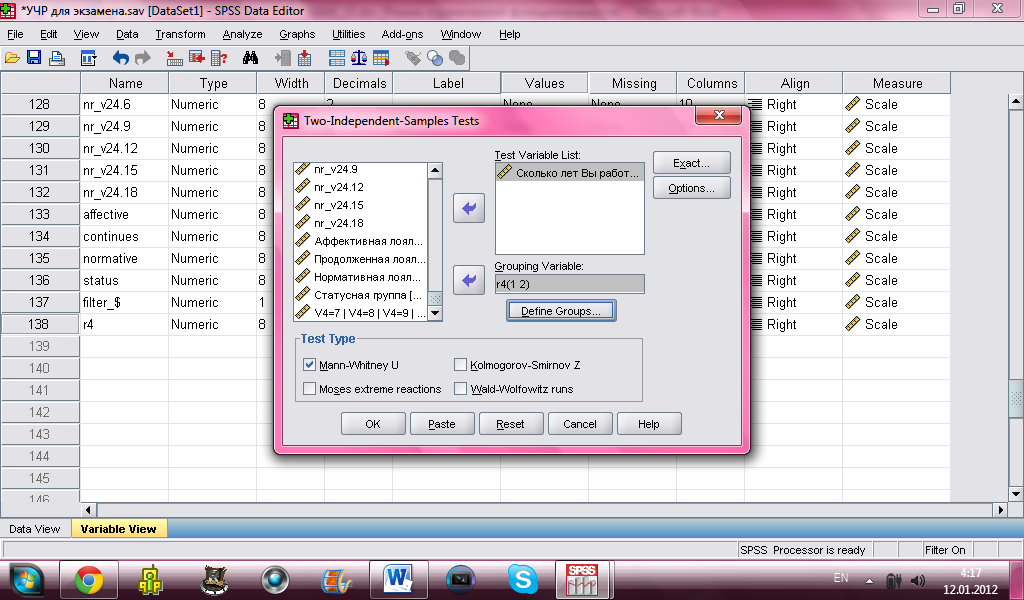Click the Value labels tag icon
The height and width of the screenshot is (600, 1024).
click(x=413, y=58)
